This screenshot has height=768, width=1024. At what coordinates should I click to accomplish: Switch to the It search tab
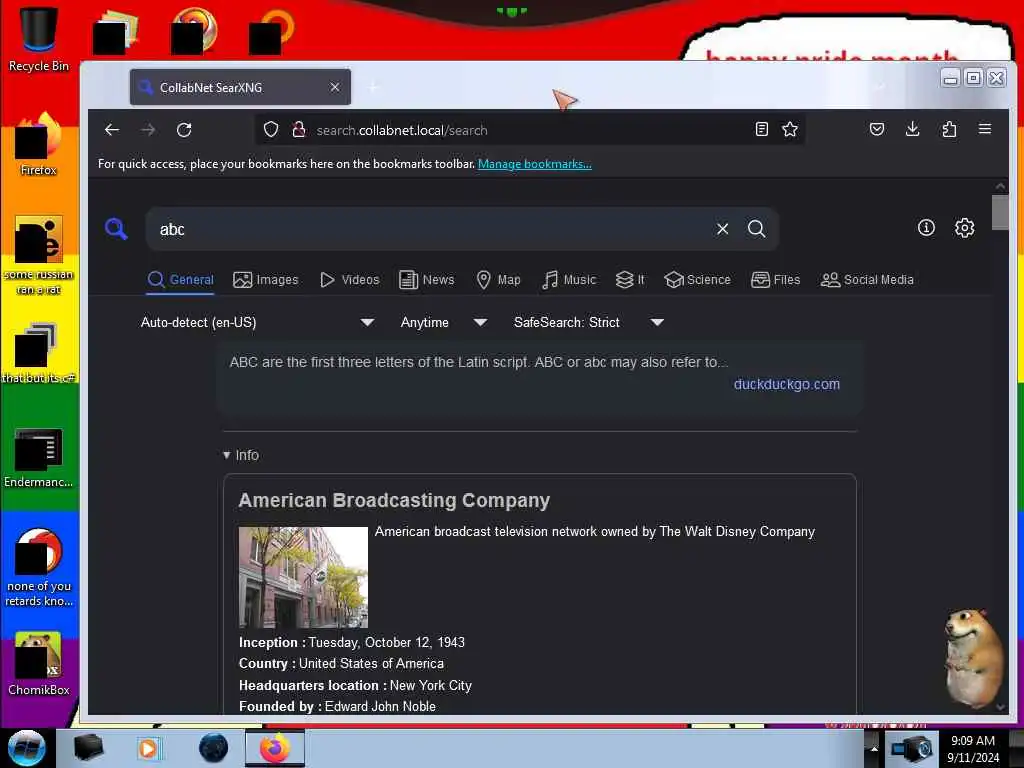click(630, 280)
